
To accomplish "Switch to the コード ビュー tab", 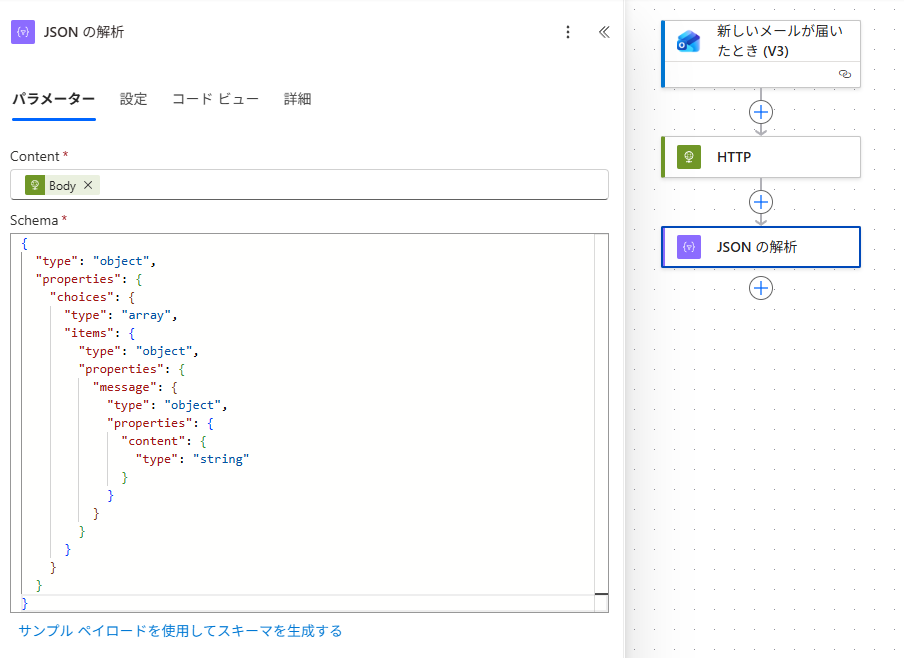I will pos(215,99).
